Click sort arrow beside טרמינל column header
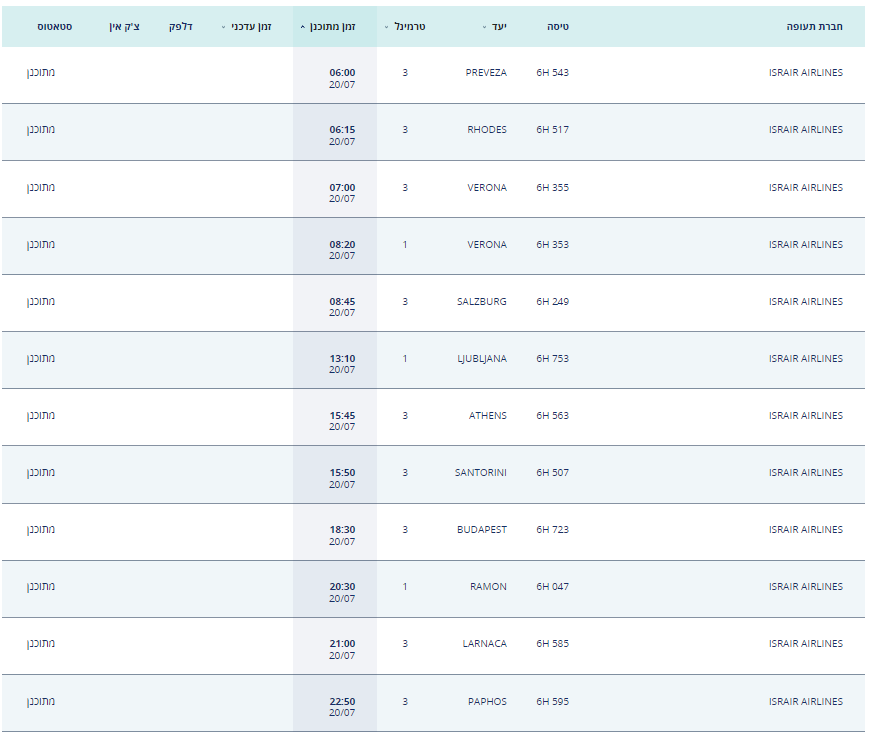Viewport: 883px width, 736px height. click(386, 27)
